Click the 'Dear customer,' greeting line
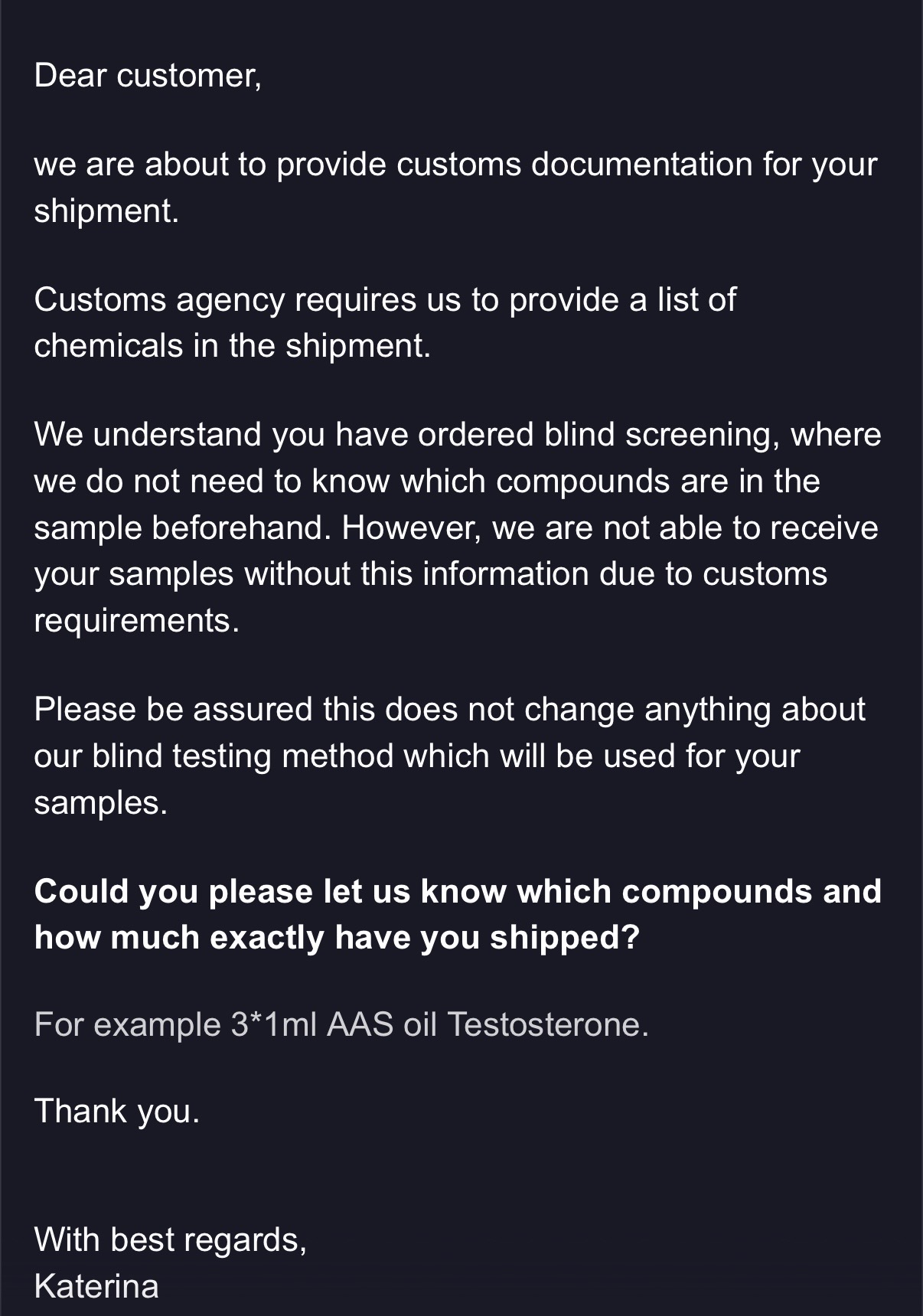 pos(148,75)
